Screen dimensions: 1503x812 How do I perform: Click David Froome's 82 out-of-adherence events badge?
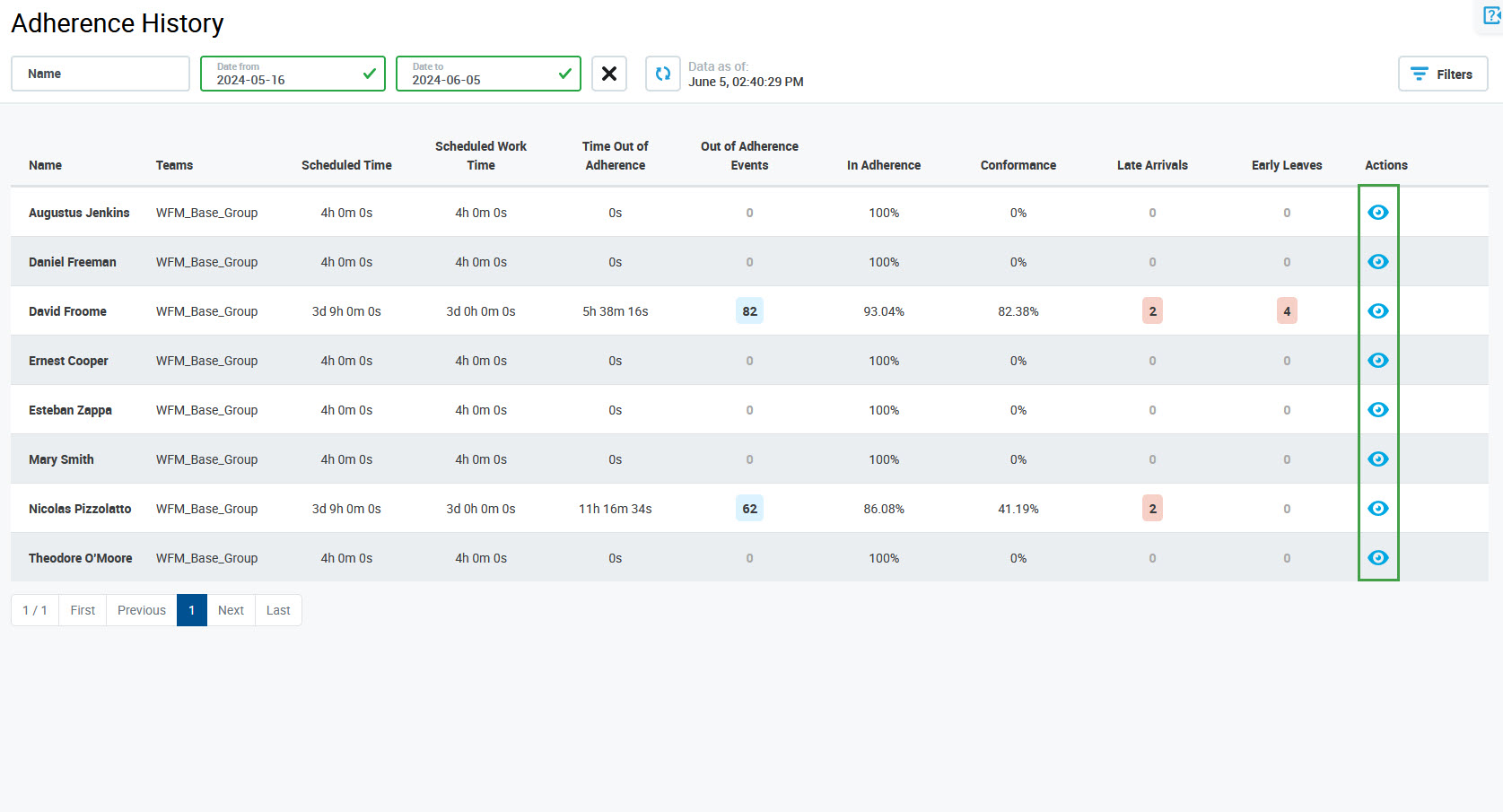tap(749, 311)
